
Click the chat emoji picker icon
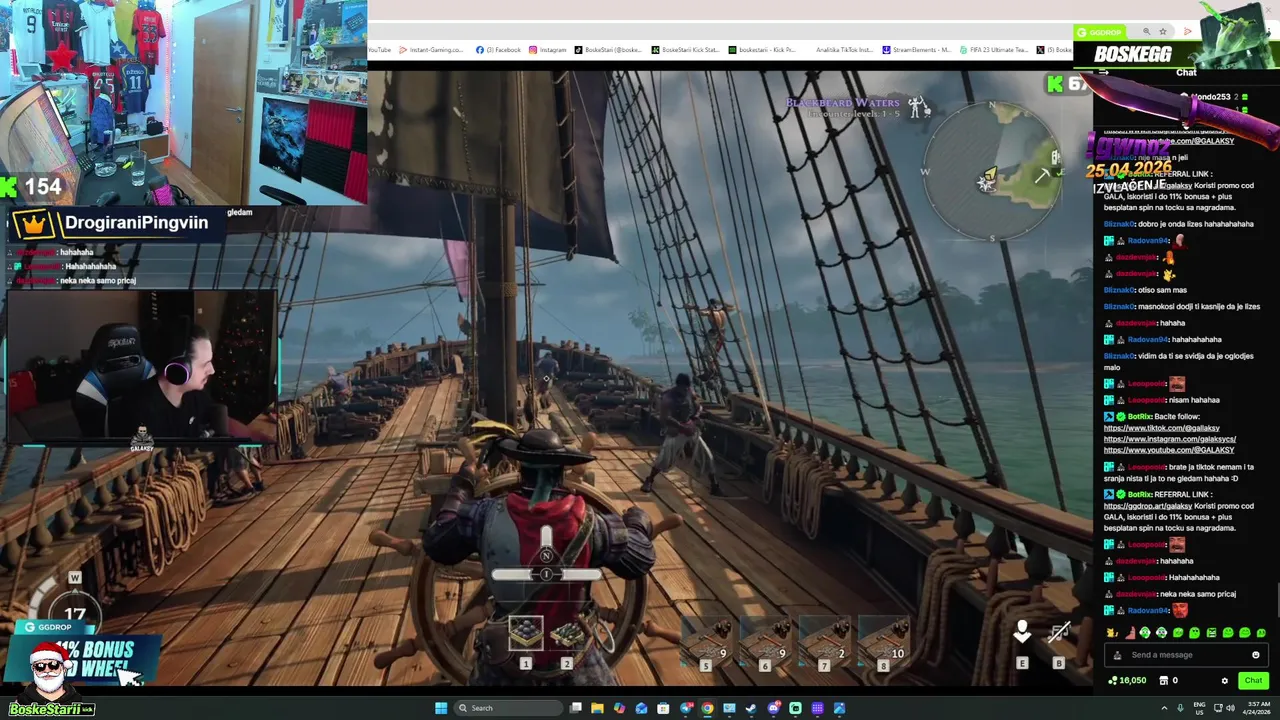[x=1256, y=655]
